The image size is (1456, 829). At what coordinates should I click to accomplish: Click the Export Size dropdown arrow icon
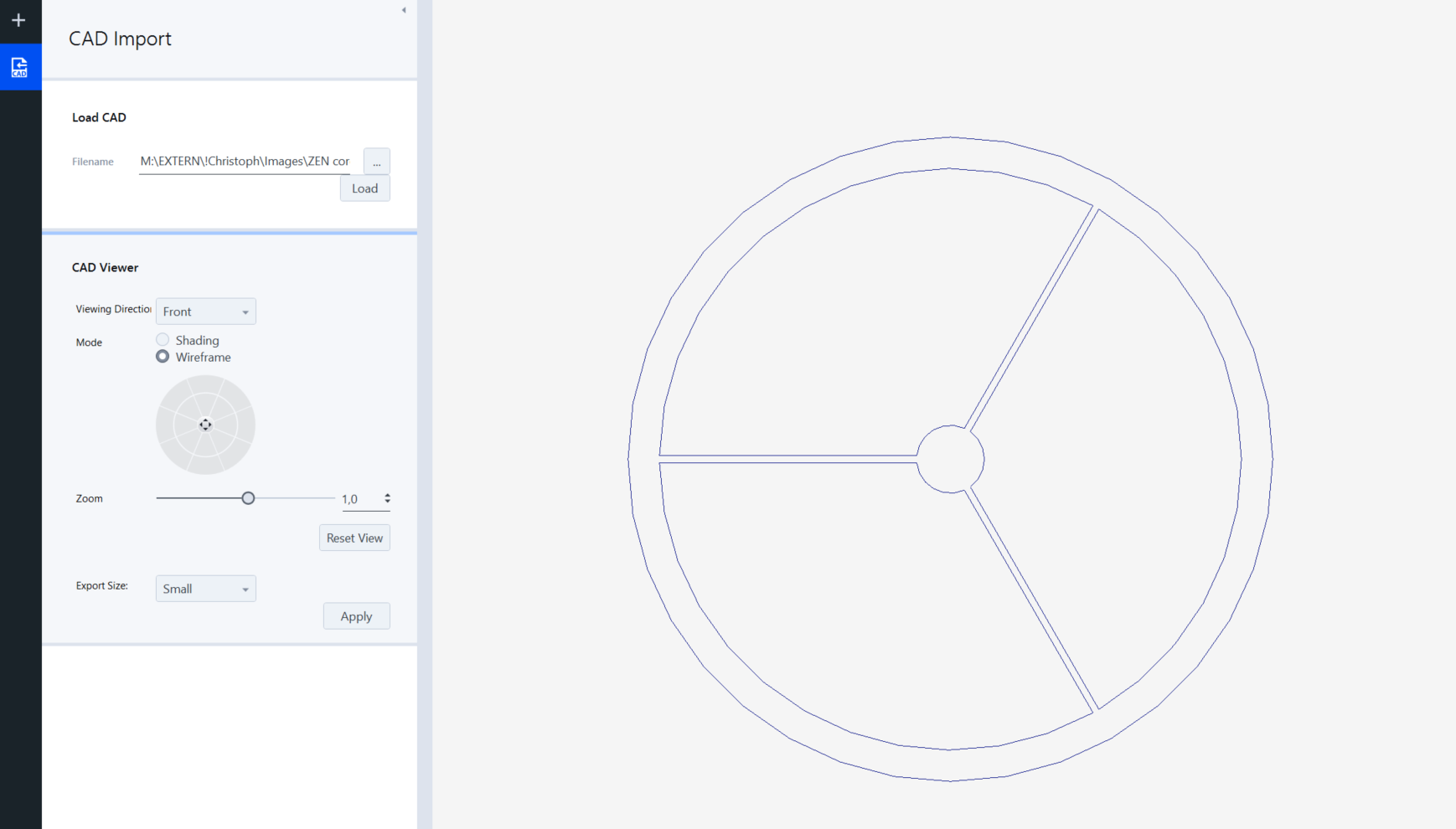pyautogui.click(x=244, y=588)
